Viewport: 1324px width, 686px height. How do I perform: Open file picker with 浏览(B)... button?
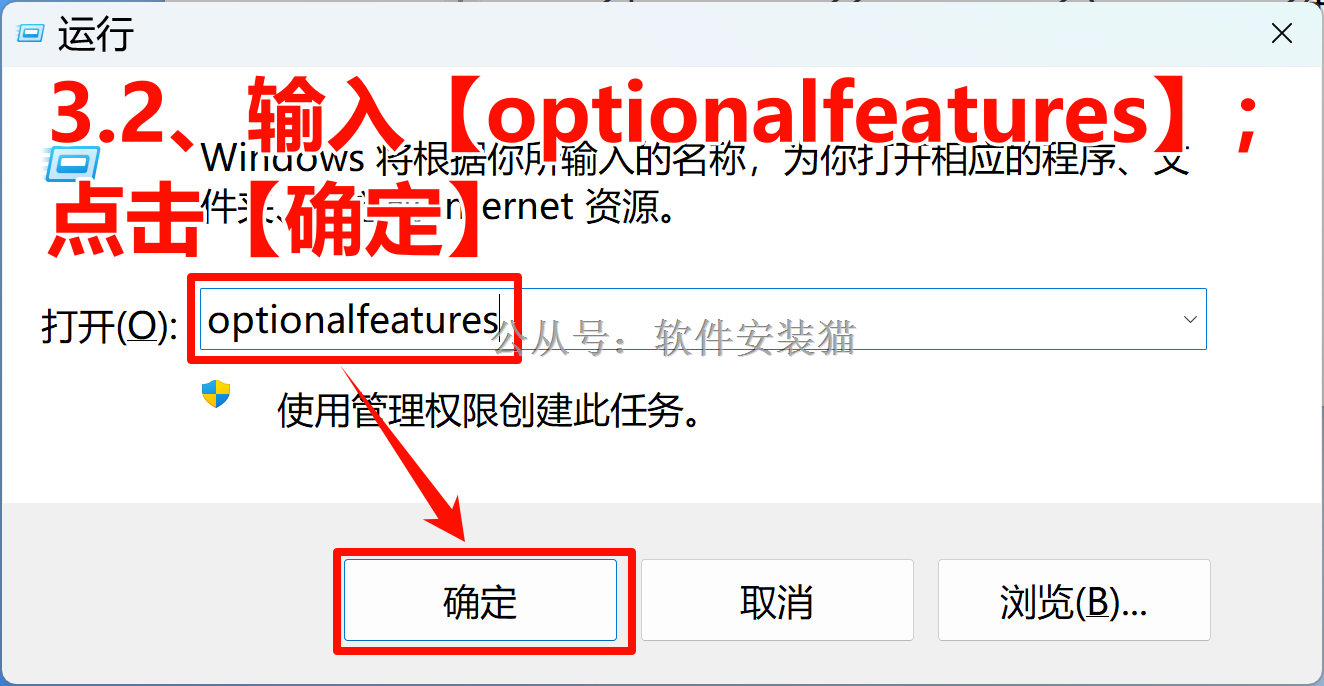click(x=1074, y=600)
